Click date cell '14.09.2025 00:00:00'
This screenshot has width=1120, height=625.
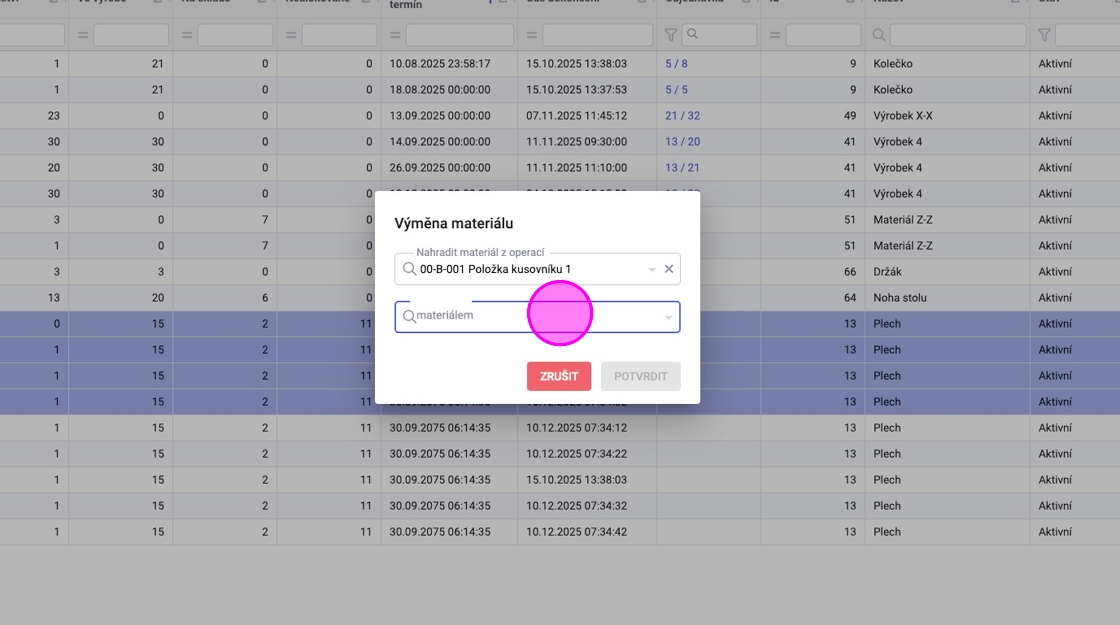pyautogui.click(x=440, y=142)
